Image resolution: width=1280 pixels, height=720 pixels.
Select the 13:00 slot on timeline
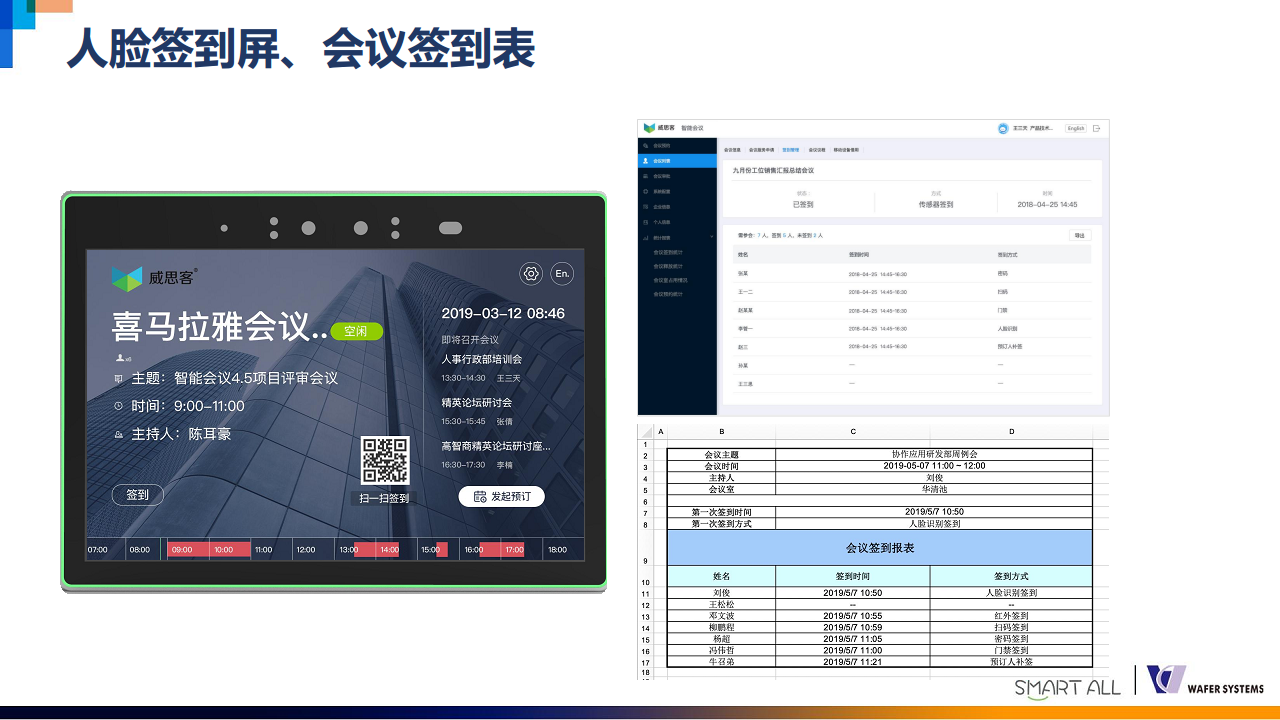click(x=355, y=549)
